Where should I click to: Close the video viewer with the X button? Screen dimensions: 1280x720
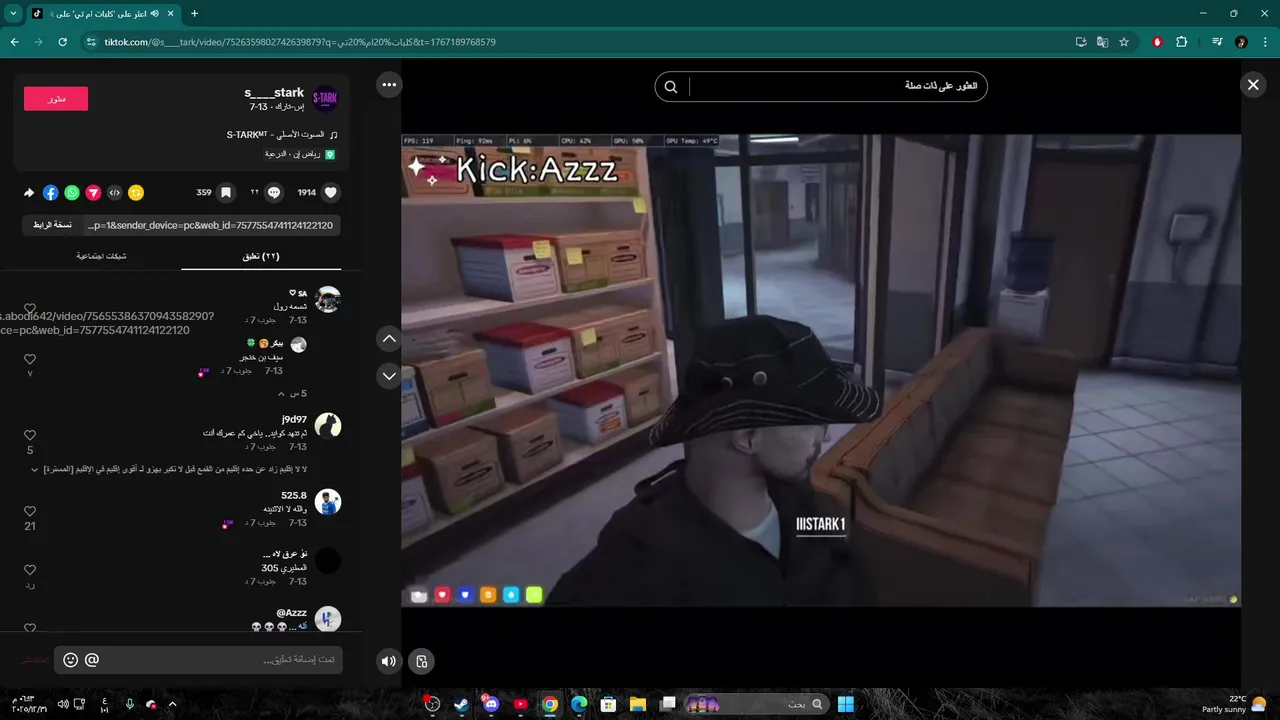coord(1253,85)
